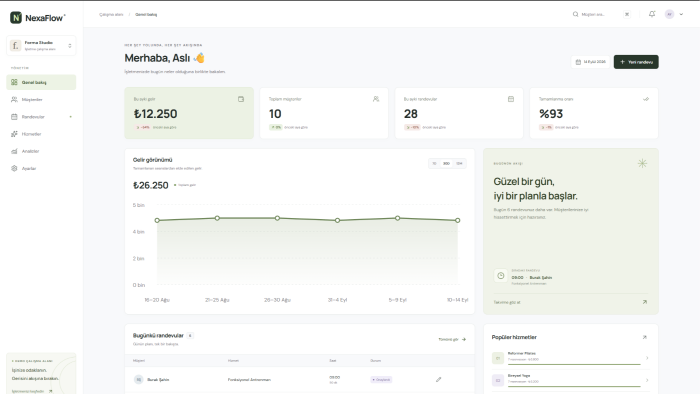
Task: Click the keyboard shortcut badge in search
Action: tap(627, 14)
